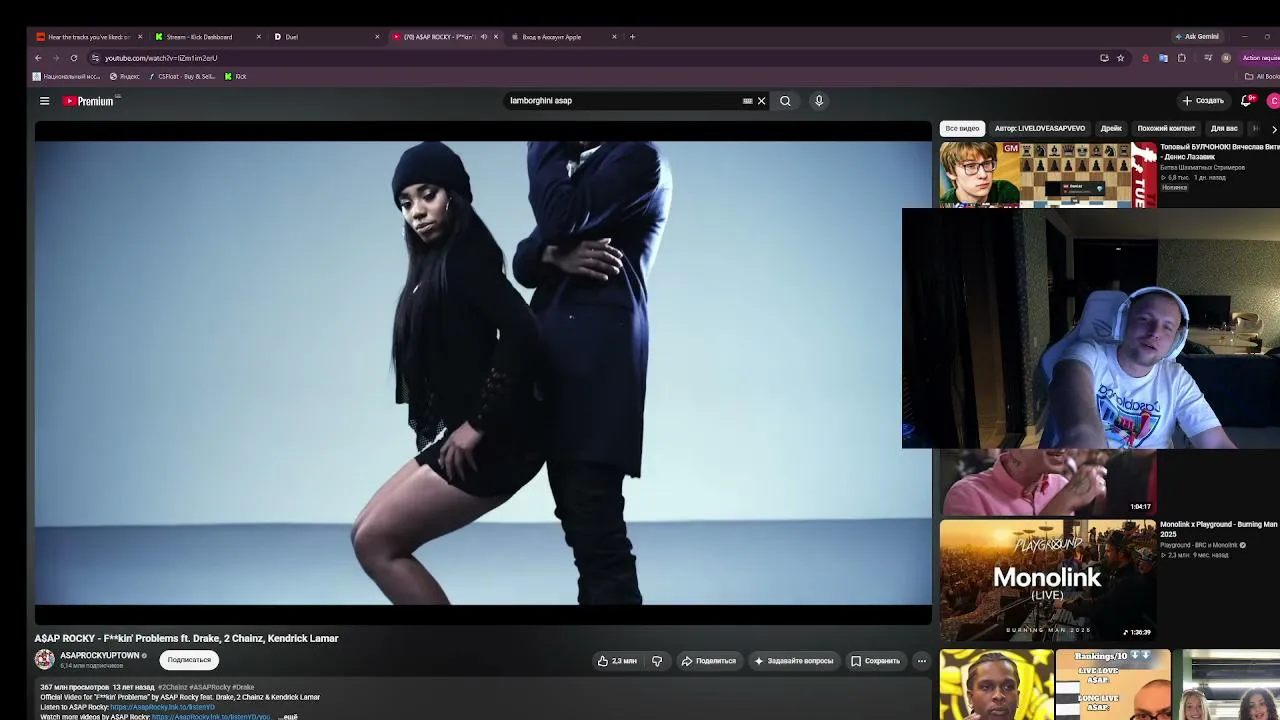Open the red extension icon in toolbar

(x=1145, y=58)
